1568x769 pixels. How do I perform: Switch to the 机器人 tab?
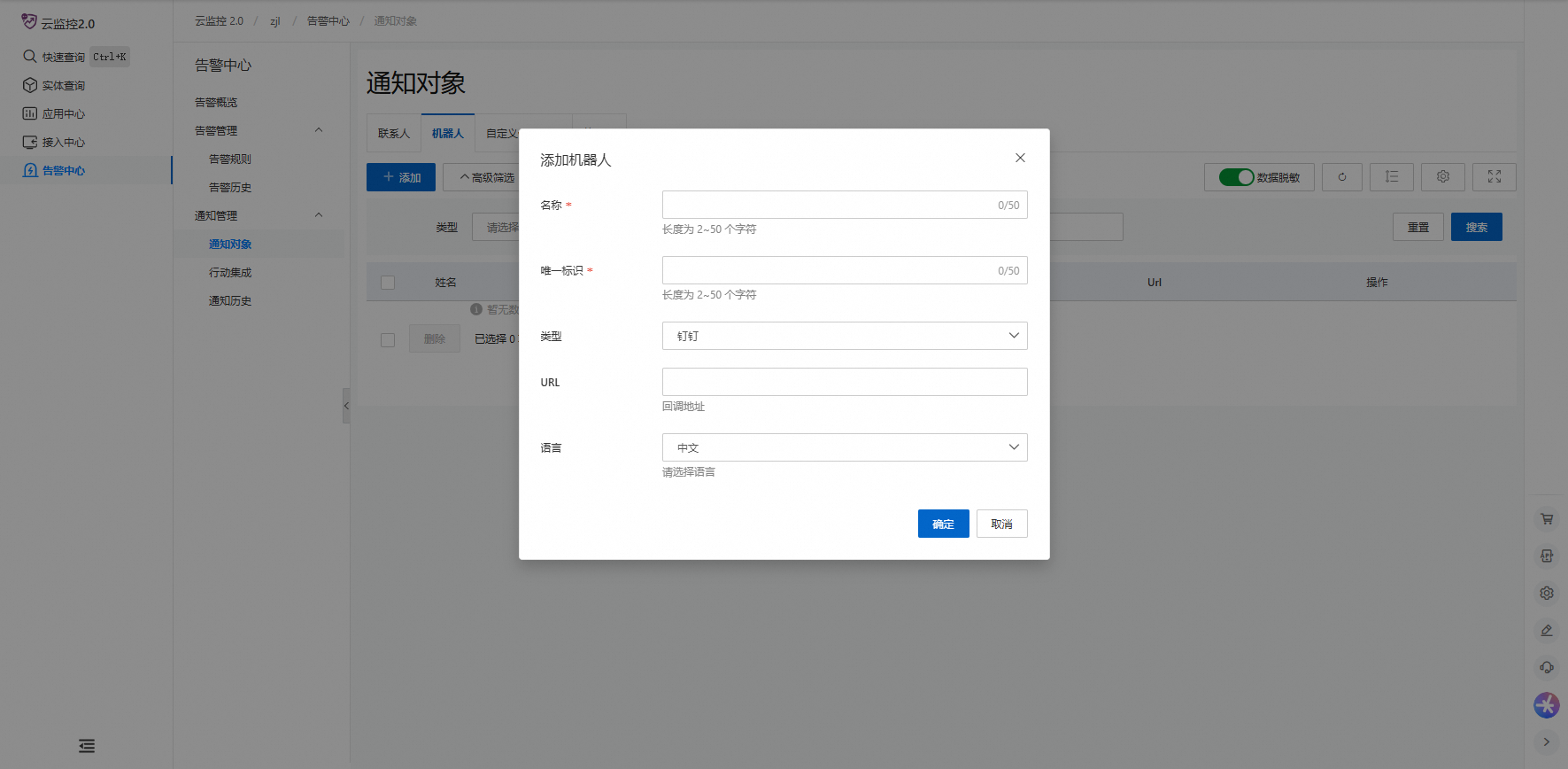(448, 134)
